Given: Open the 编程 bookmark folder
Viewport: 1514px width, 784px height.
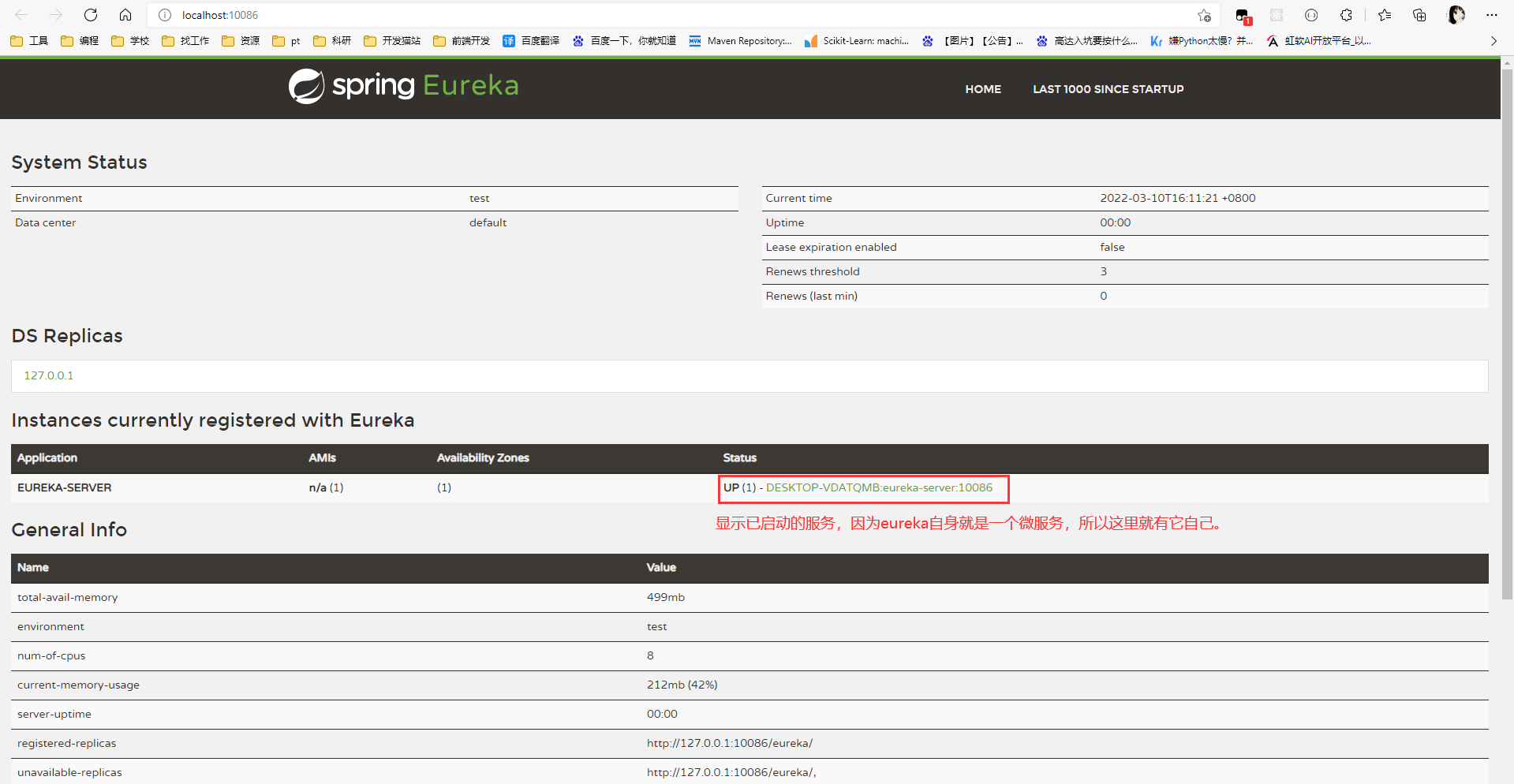Looking at the screenshot, I should click(x=80, y=41).
